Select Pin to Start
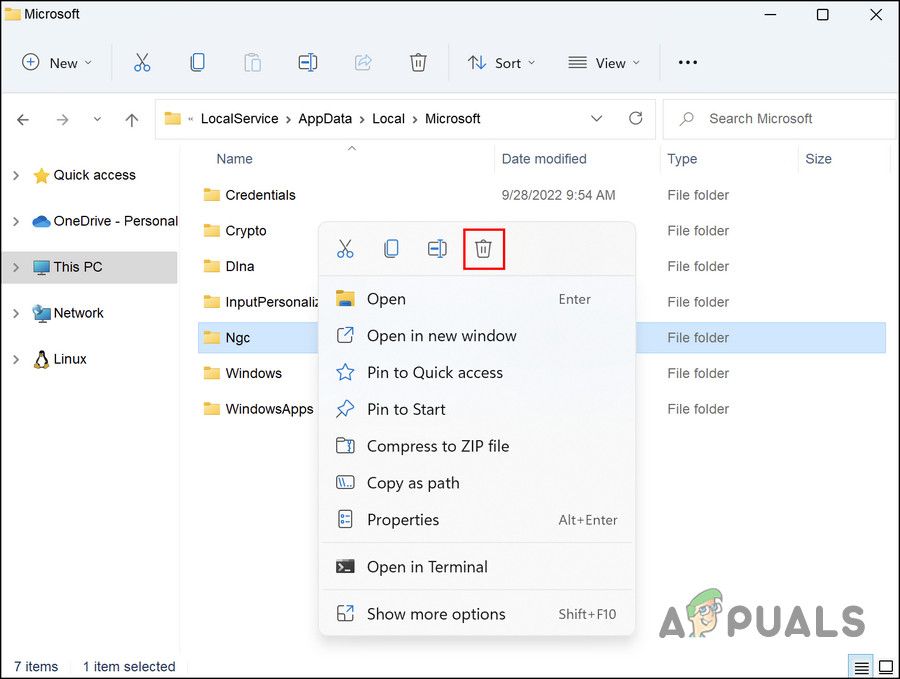Viewport: 900px width, 679px height. [477, 409]
